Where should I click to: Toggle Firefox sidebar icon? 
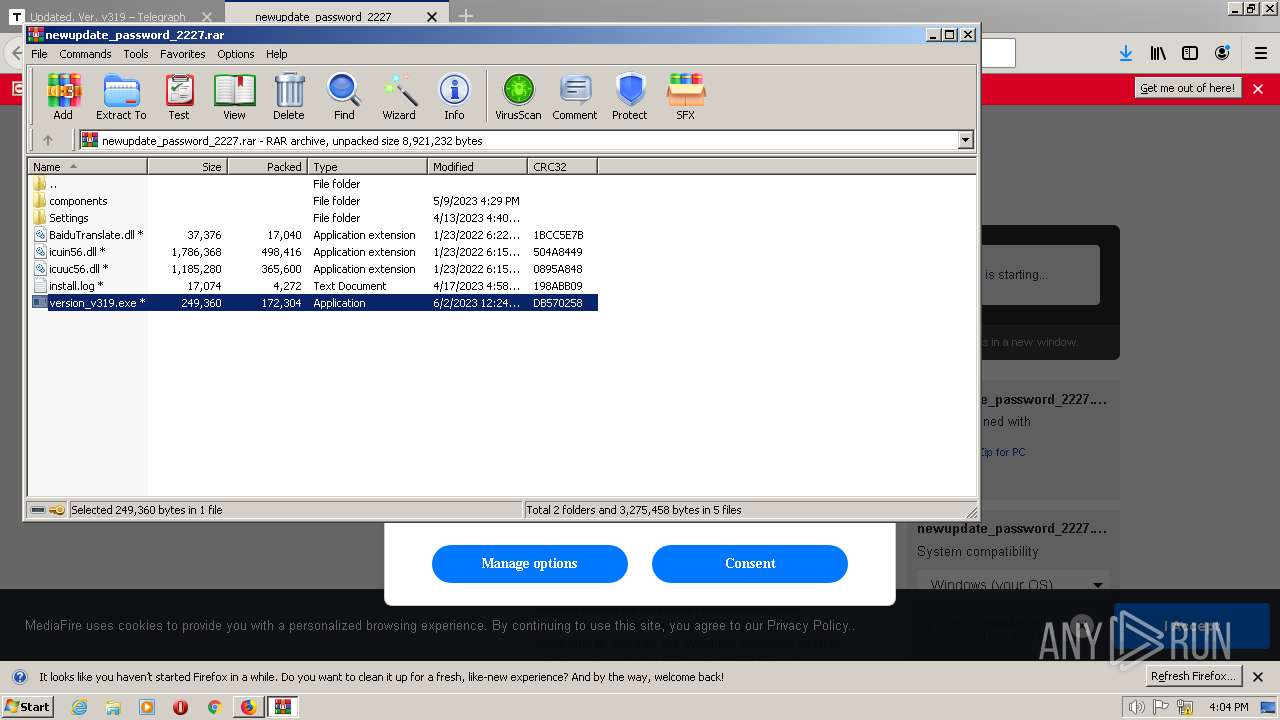click(1190, 53)
